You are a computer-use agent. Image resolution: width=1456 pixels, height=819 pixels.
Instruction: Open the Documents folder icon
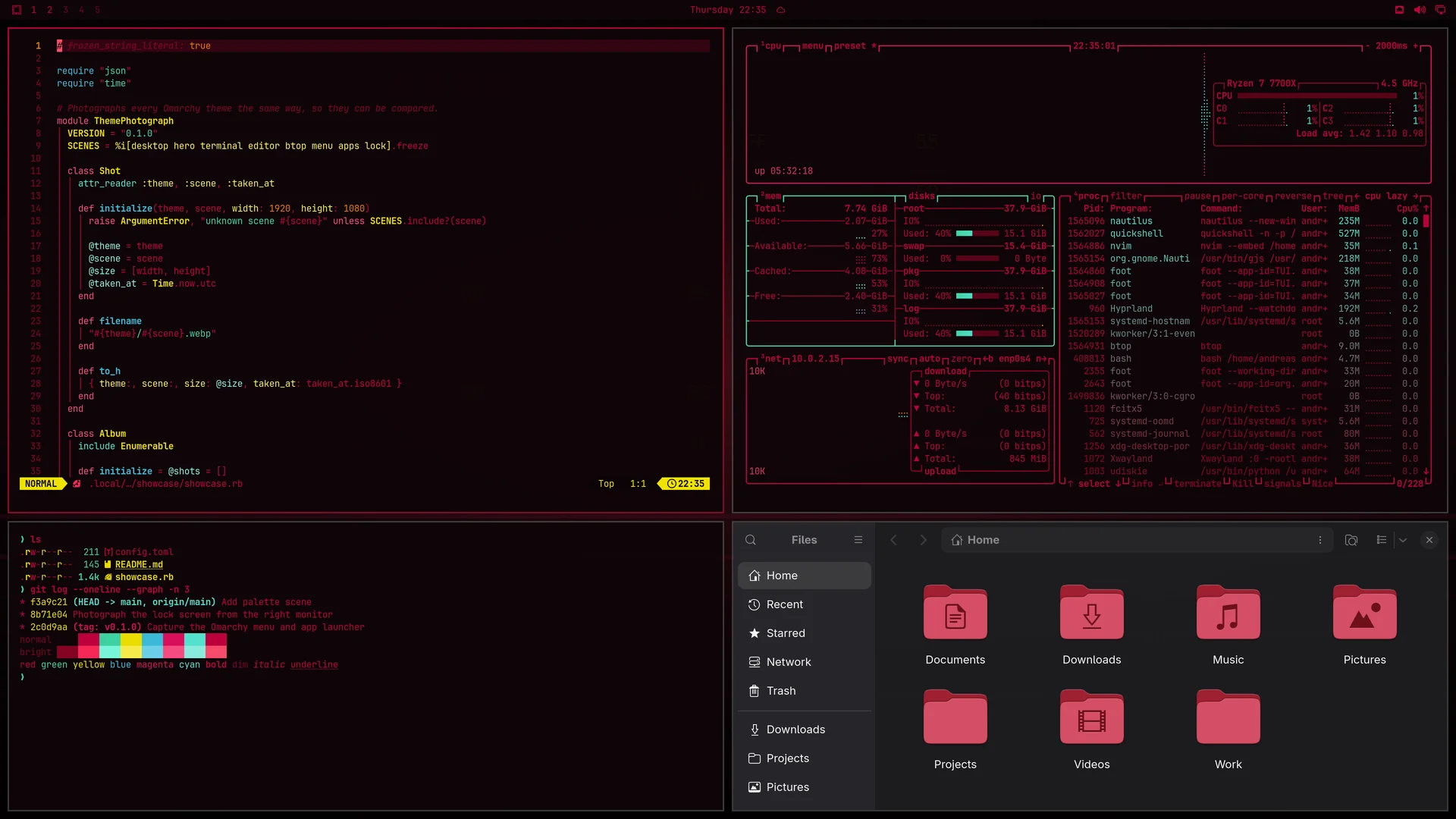click(955, 613)
